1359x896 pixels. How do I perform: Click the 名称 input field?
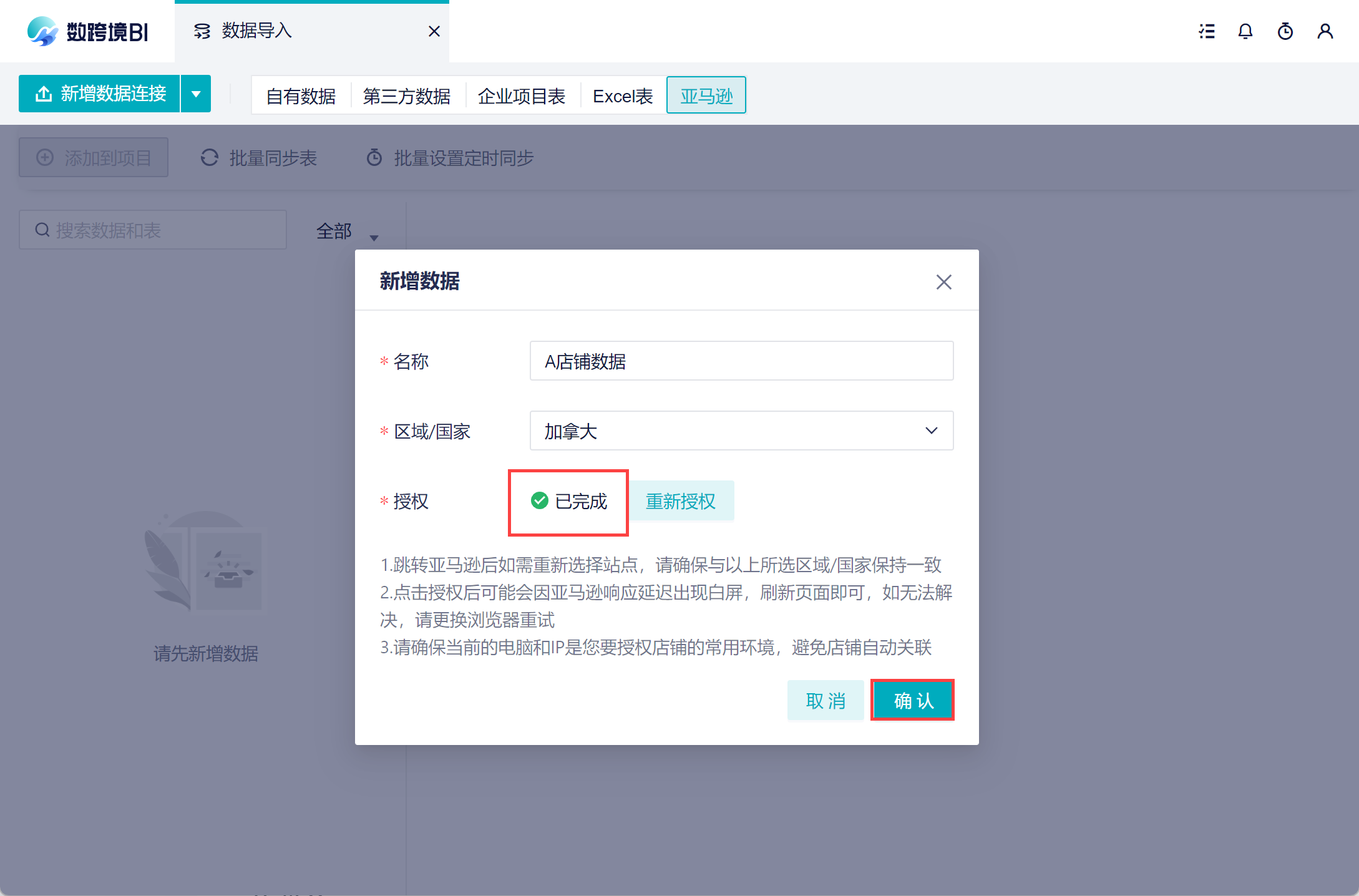pyautogui.click(x=741, y=361)
